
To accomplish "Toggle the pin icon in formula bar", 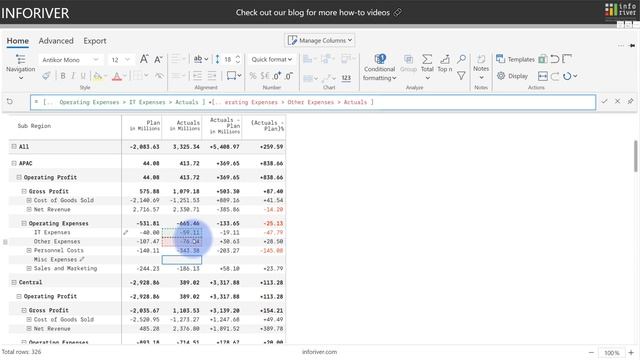I will point(631,101).
